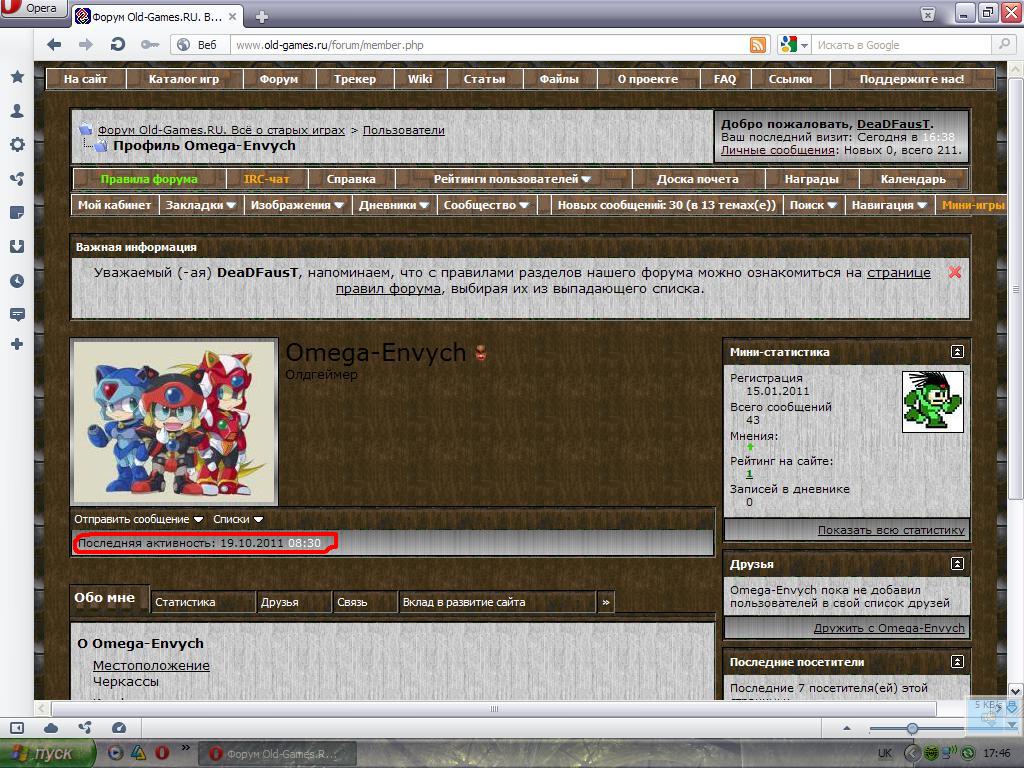Image resolution: width=1024 pixels, height=768 pixels.
Task: Click Показать всю статистику link
Action: point(891,530)
